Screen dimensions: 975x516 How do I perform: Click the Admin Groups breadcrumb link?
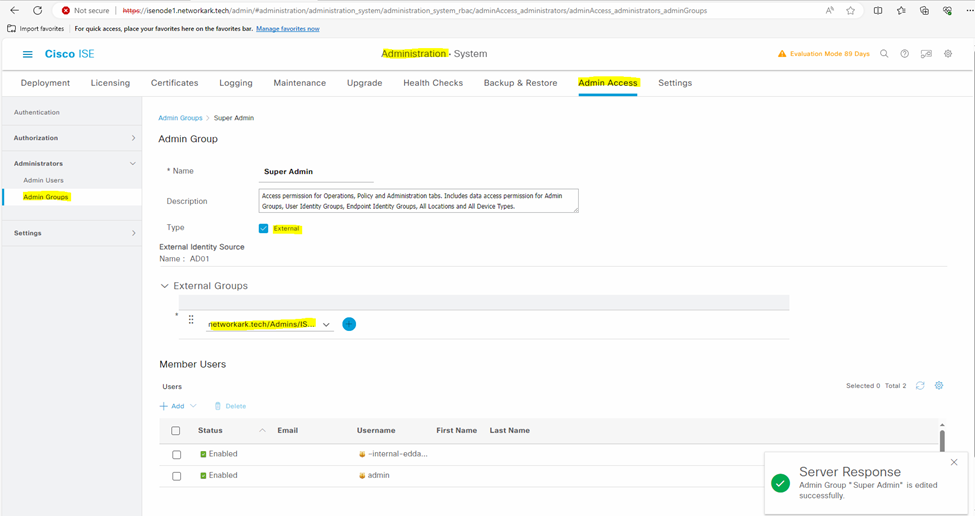180,118
